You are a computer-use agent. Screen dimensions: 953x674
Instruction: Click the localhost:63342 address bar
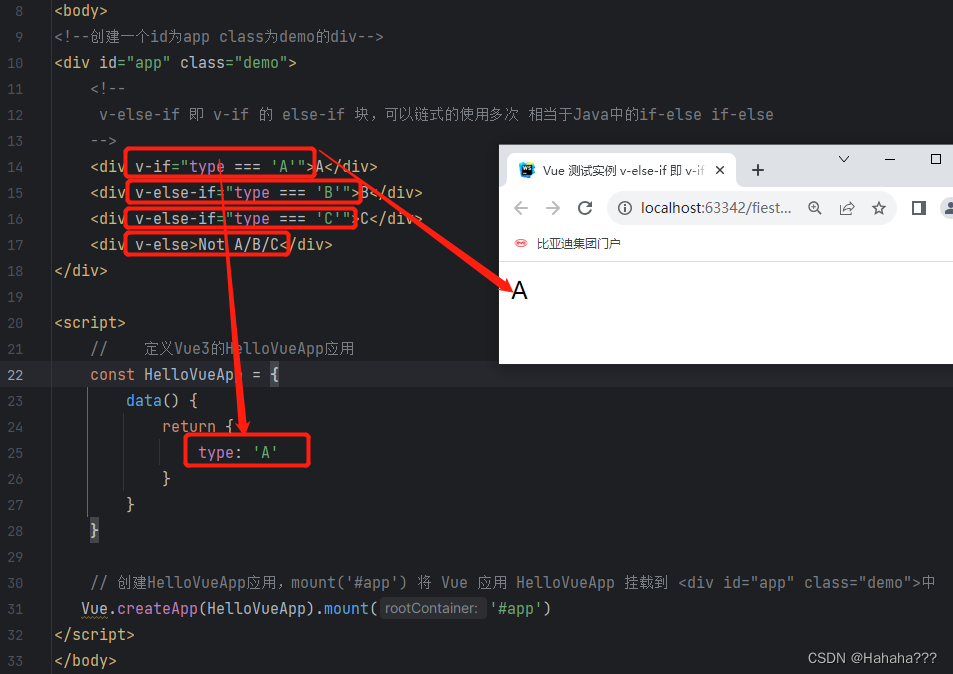(716, 208)
